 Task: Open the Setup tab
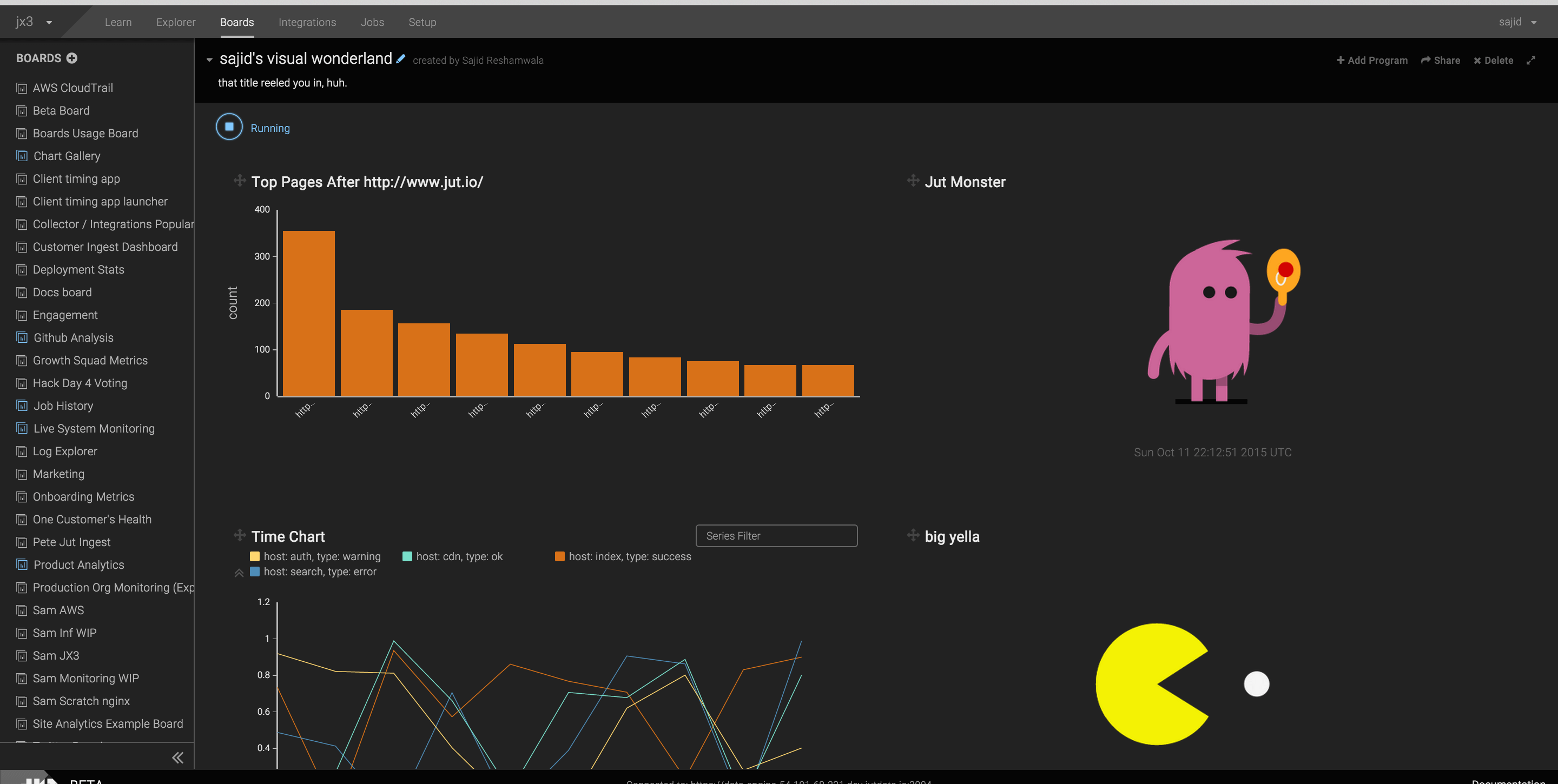point(422,22)
